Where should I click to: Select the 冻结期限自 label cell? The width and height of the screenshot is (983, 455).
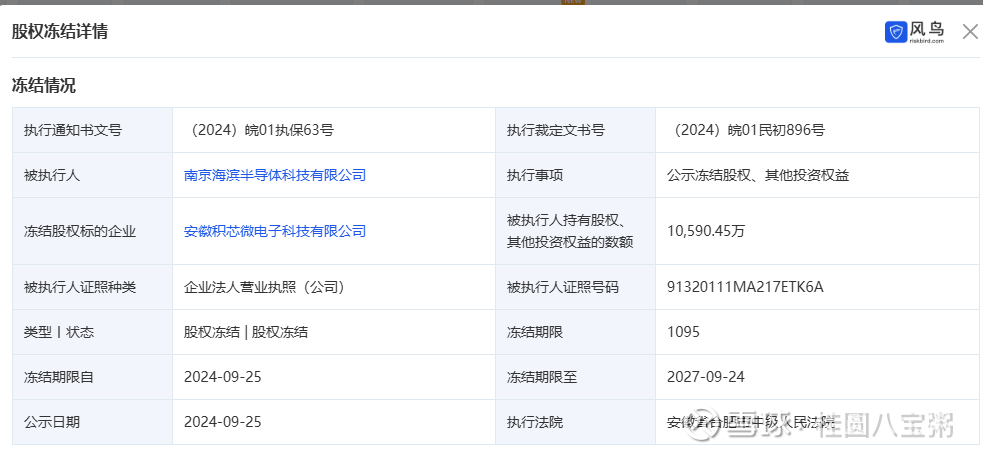tap(92, 377)
